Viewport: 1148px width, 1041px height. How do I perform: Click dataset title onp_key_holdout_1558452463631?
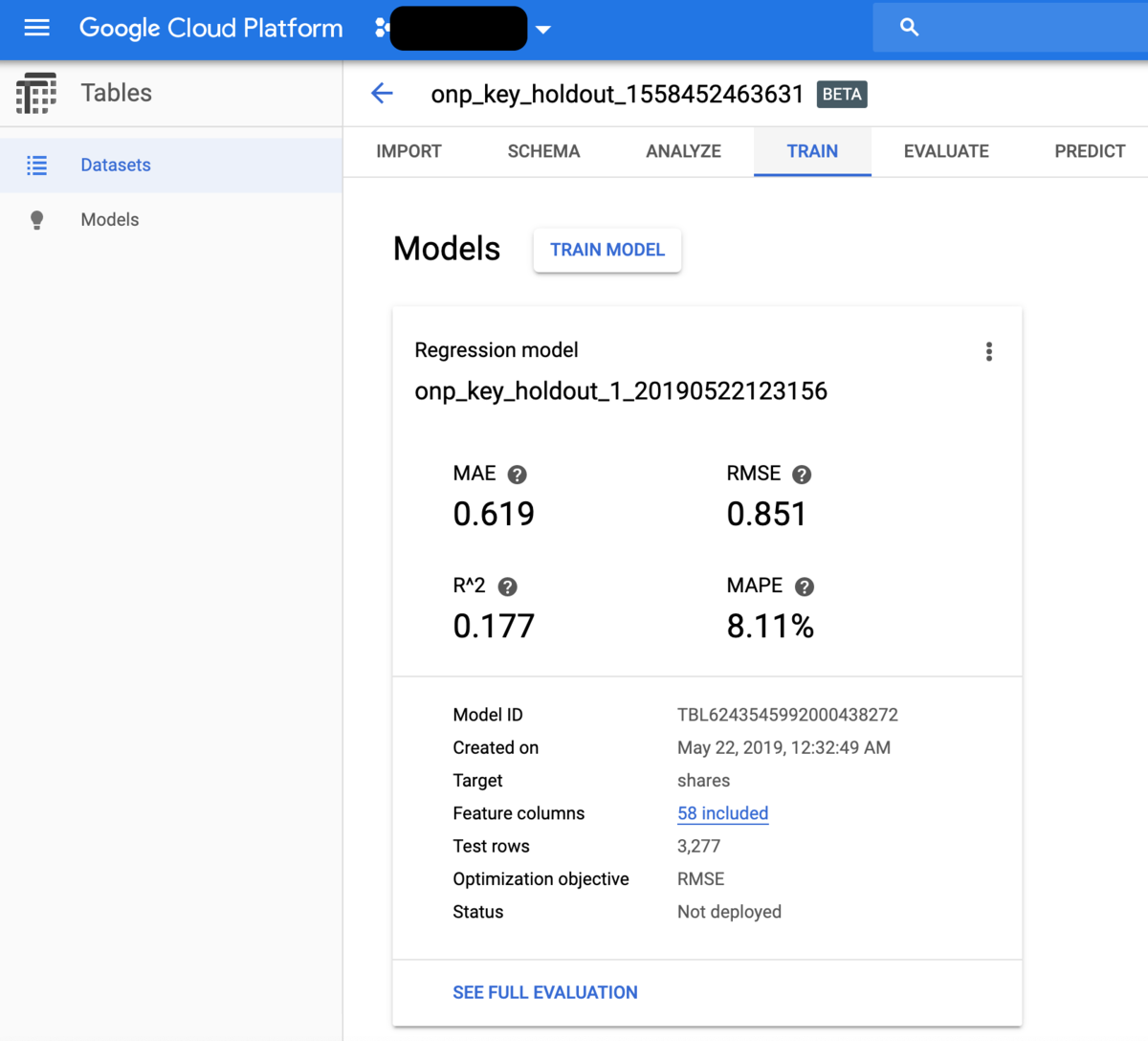point(617,94)
